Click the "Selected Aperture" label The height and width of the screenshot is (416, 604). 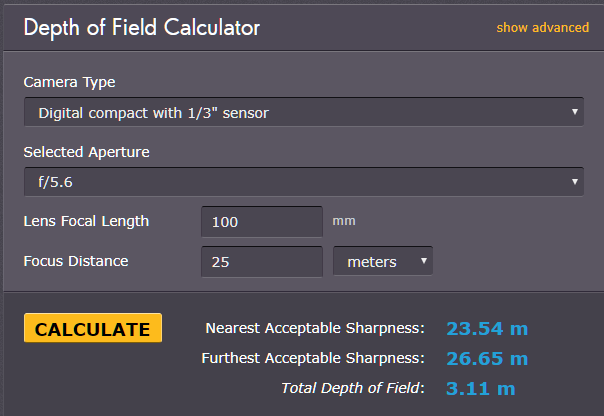point(86,152)
